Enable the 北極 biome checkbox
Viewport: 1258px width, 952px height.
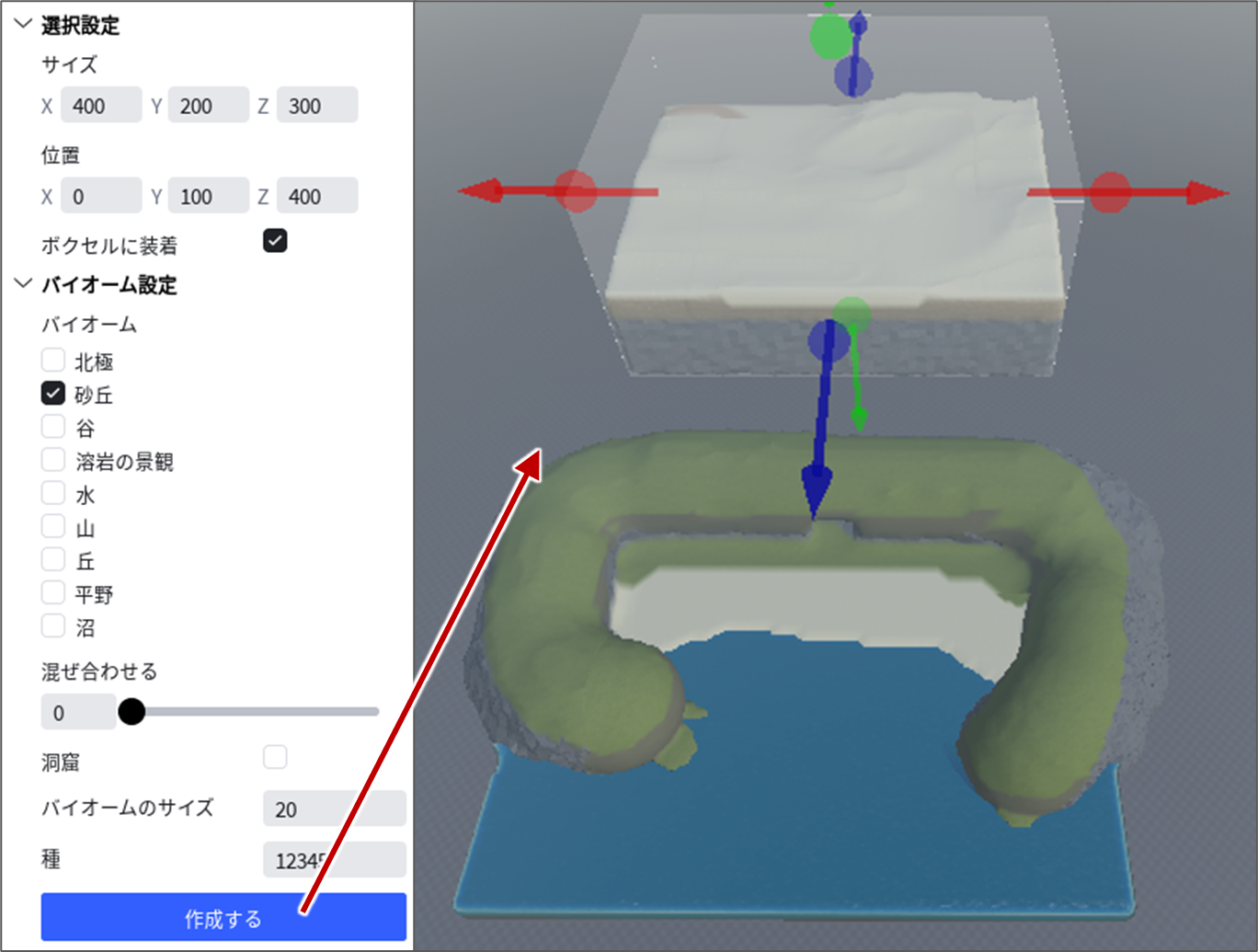tap(53, 360)
